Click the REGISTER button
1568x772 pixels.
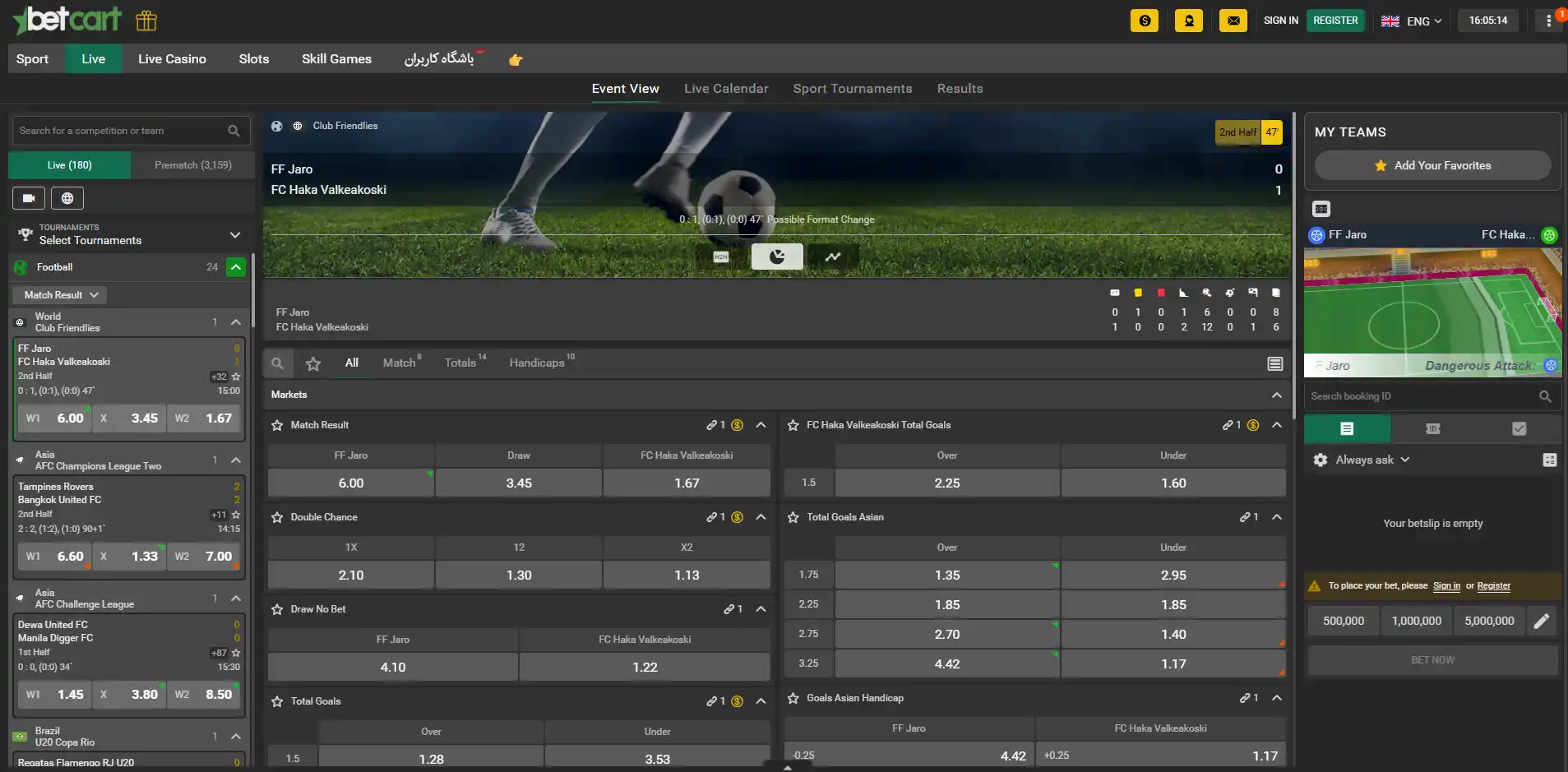click(x=1335, y=21)
